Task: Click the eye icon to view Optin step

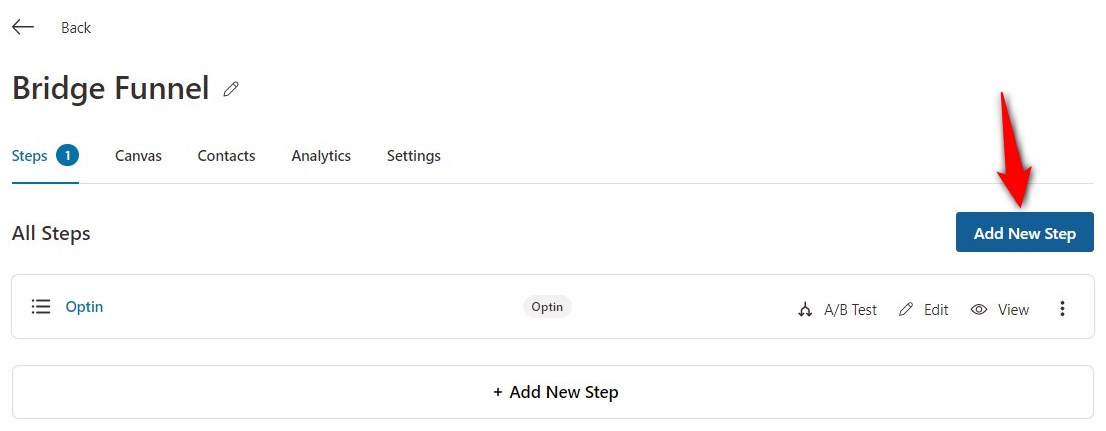Action: pyautogui.click(x=979, y=310)
